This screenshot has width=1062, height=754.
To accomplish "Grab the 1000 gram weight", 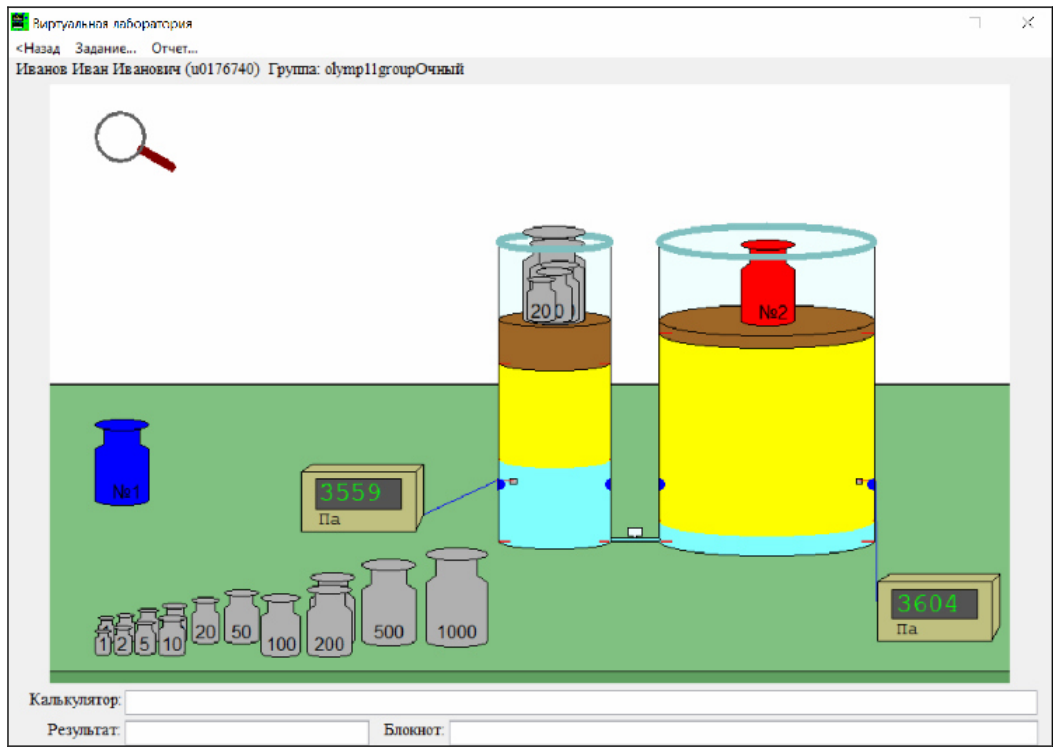I will click(x=456, y=598).
